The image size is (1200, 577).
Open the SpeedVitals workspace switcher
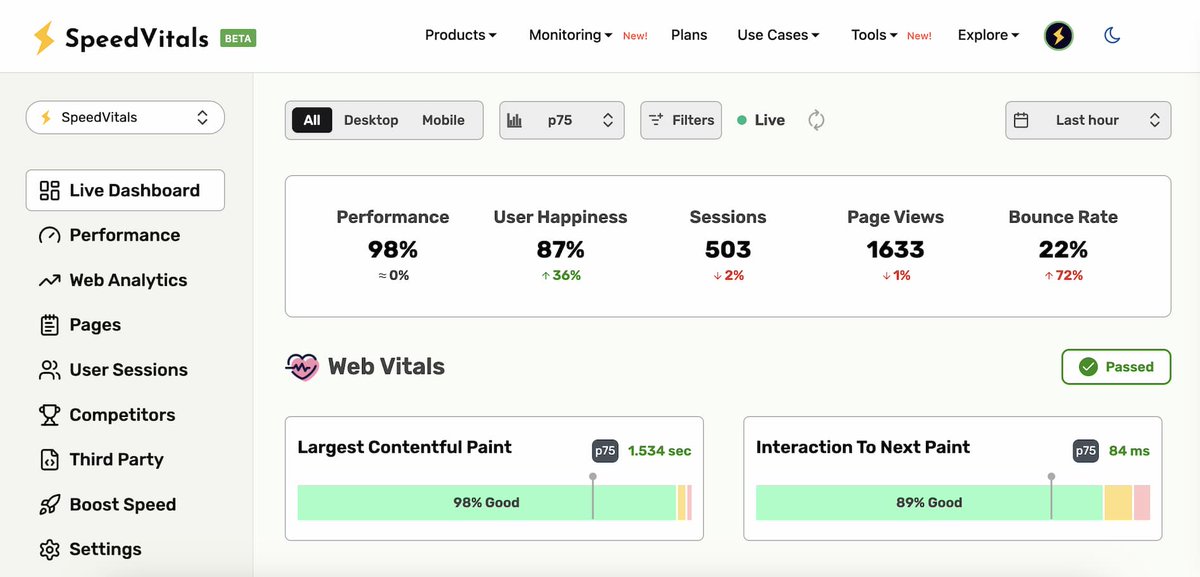(x=124, y=117)
